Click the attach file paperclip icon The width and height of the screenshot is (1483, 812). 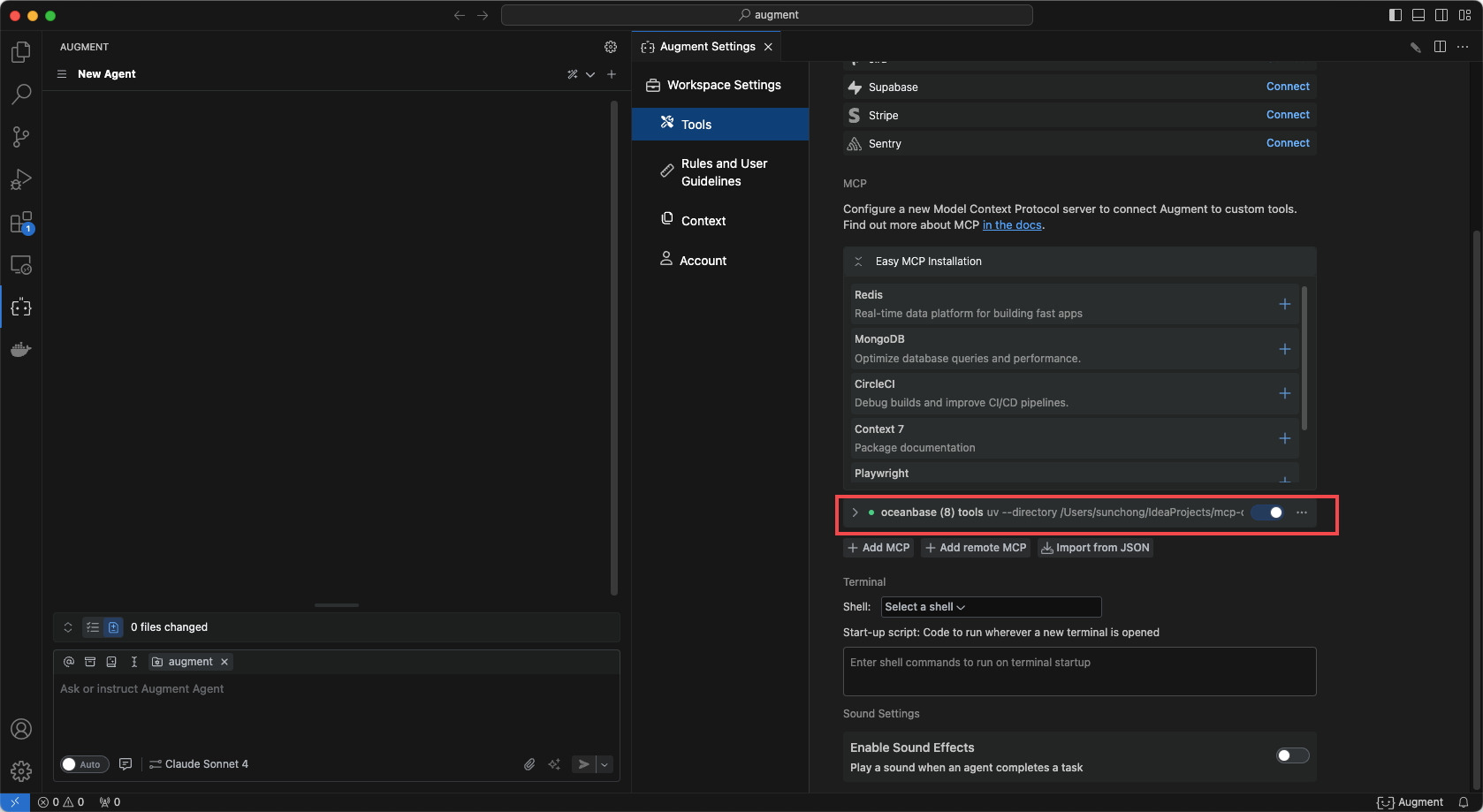529,764
